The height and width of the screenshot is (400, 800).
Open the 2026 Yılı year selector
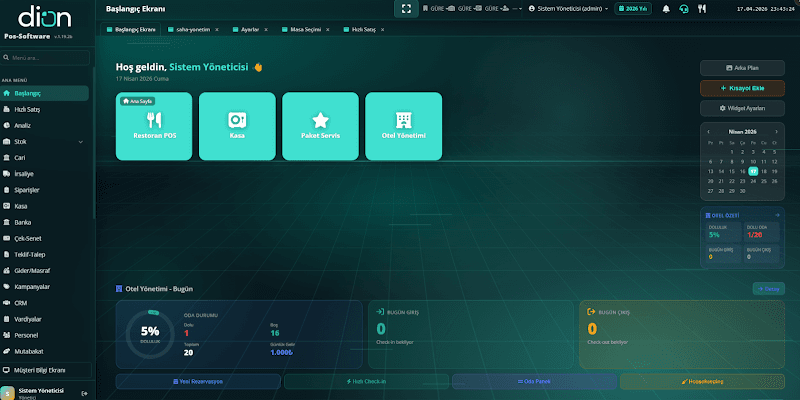point(633,9)
